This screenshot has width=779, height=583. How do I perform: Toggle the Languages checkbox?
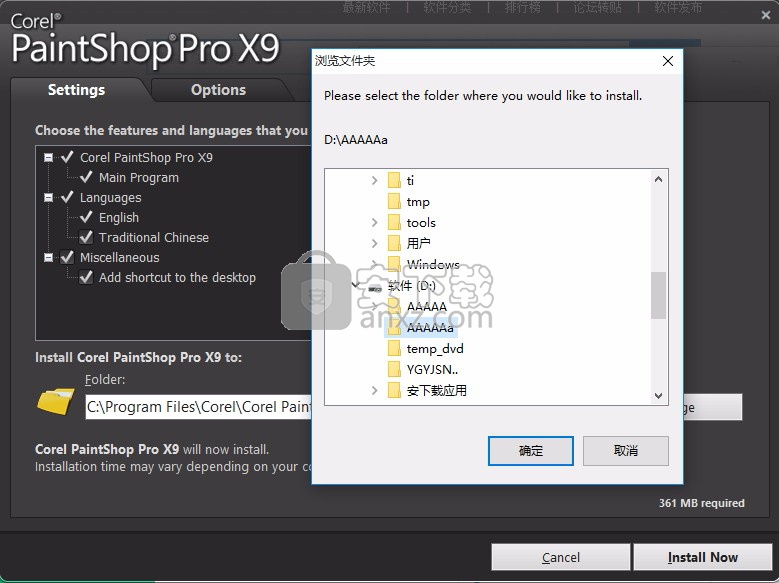(67, 197)
